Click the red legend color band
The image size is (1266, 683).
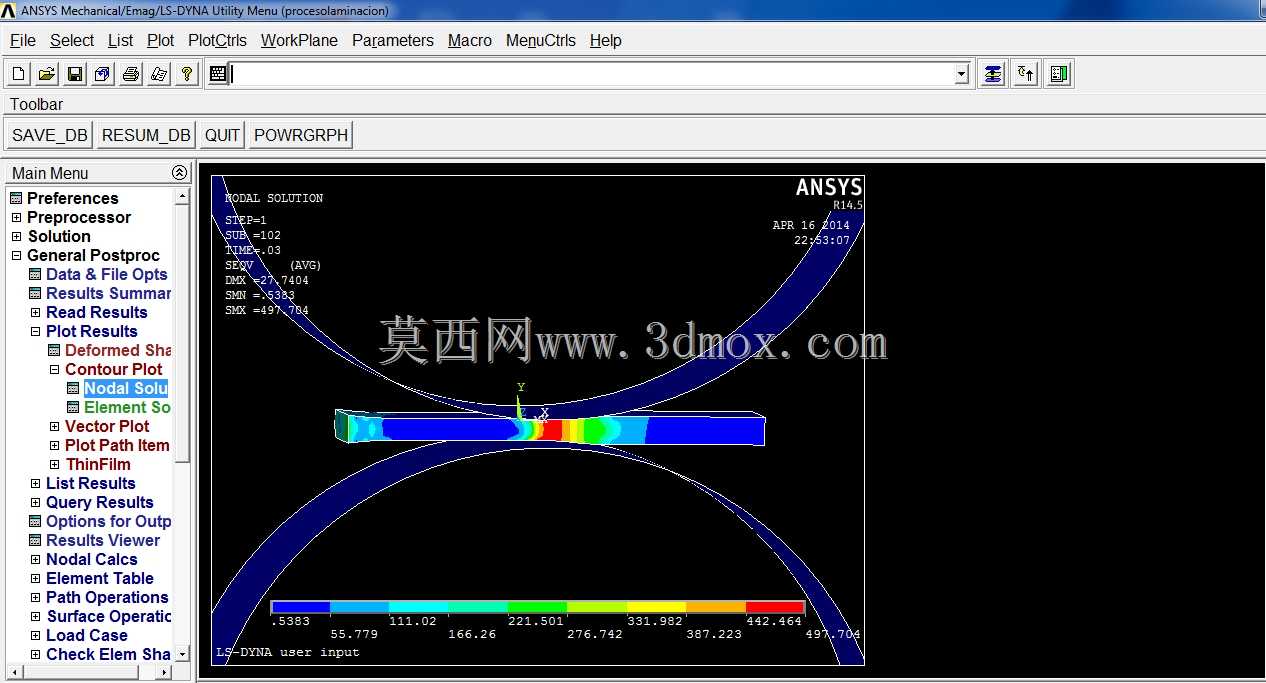[775, 607]
